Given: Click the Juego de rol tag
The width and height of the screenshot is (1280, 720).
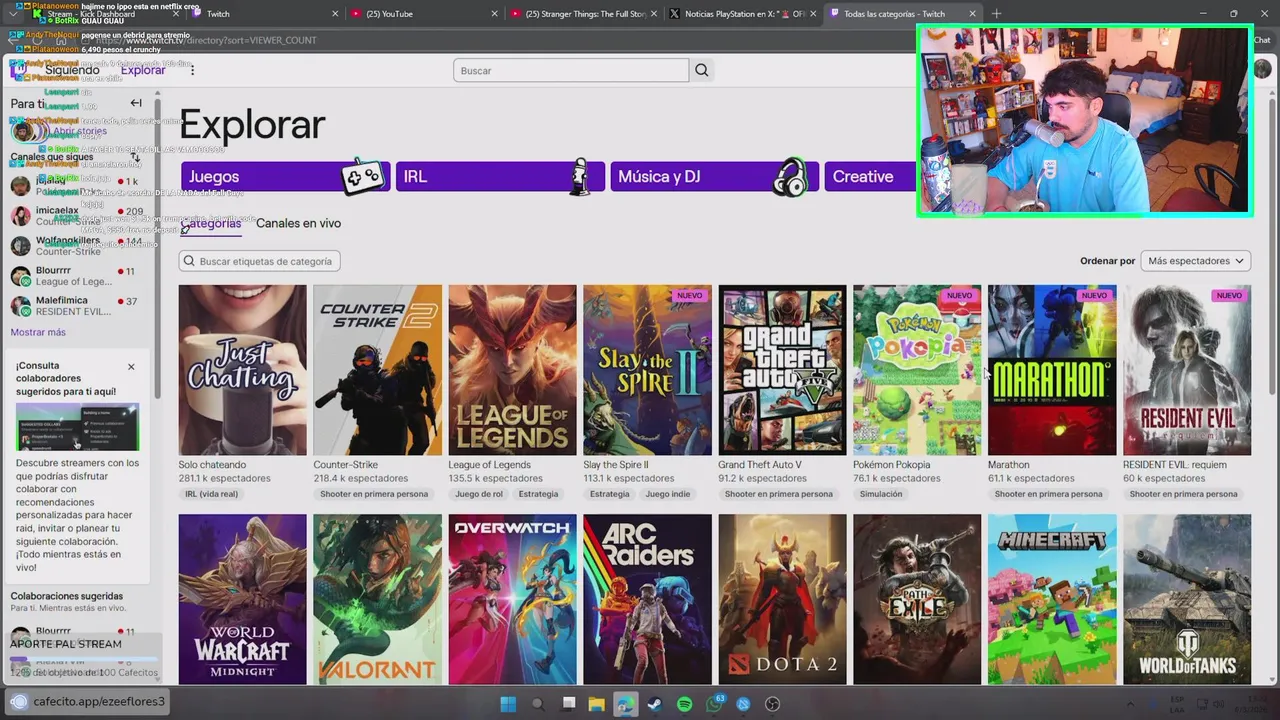Looking at the screenshot, I should click(x=478, y=494).
